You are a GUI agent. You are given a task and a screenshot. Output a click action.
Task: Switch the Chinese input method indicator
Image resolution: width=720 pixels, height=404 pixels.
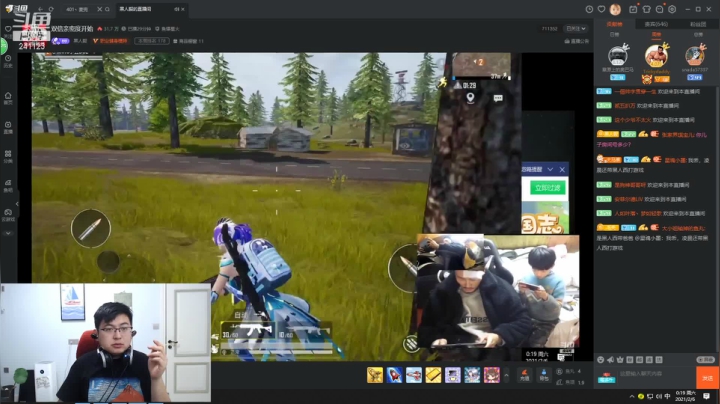(x=667, y=396)
